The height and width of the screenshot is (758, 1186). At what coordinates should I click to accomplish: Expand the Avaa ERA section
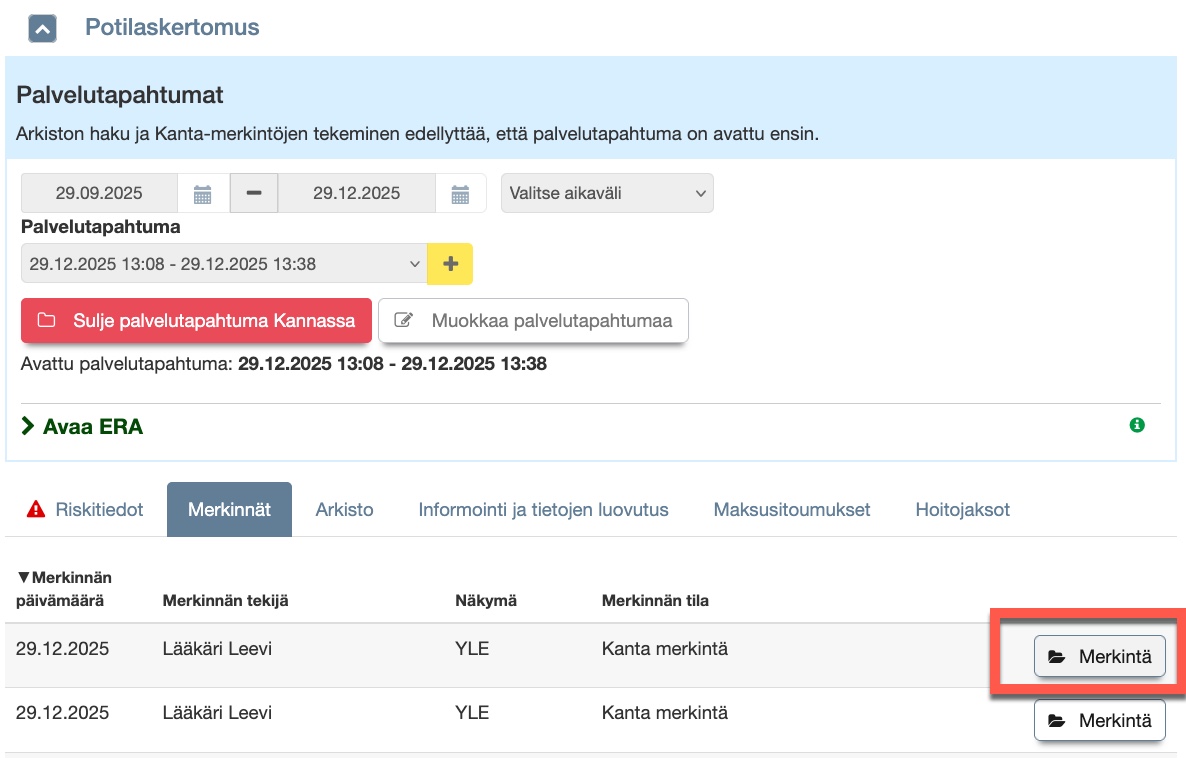[82, 427]
